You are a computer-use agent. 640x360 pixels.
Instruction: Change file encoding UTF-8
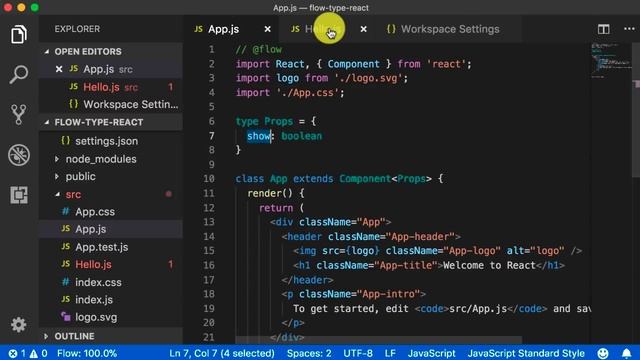pyautogui.click(x=358, y=353)
